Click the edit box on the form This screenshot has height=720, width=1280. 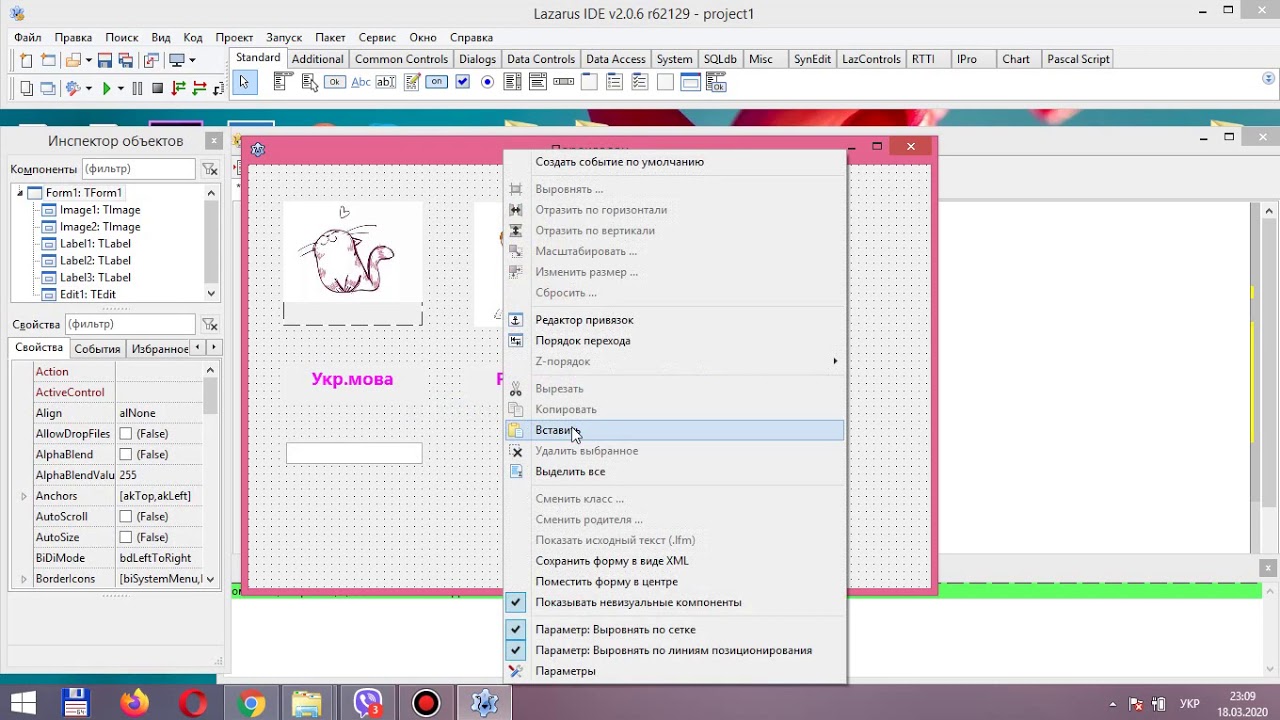354,453
